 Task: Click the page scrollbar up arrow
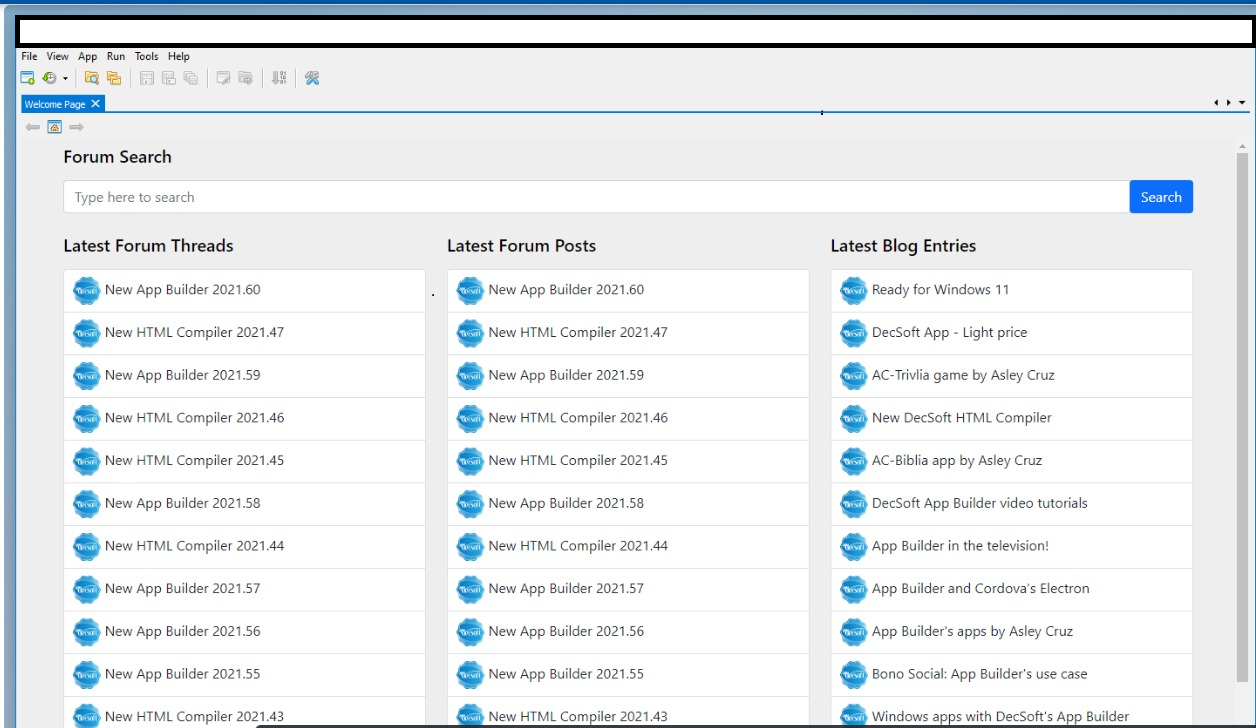[x=1242, y=147]
